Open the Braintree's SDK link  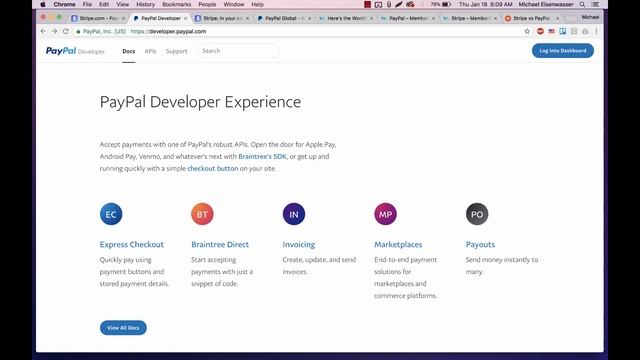(262, 156)
